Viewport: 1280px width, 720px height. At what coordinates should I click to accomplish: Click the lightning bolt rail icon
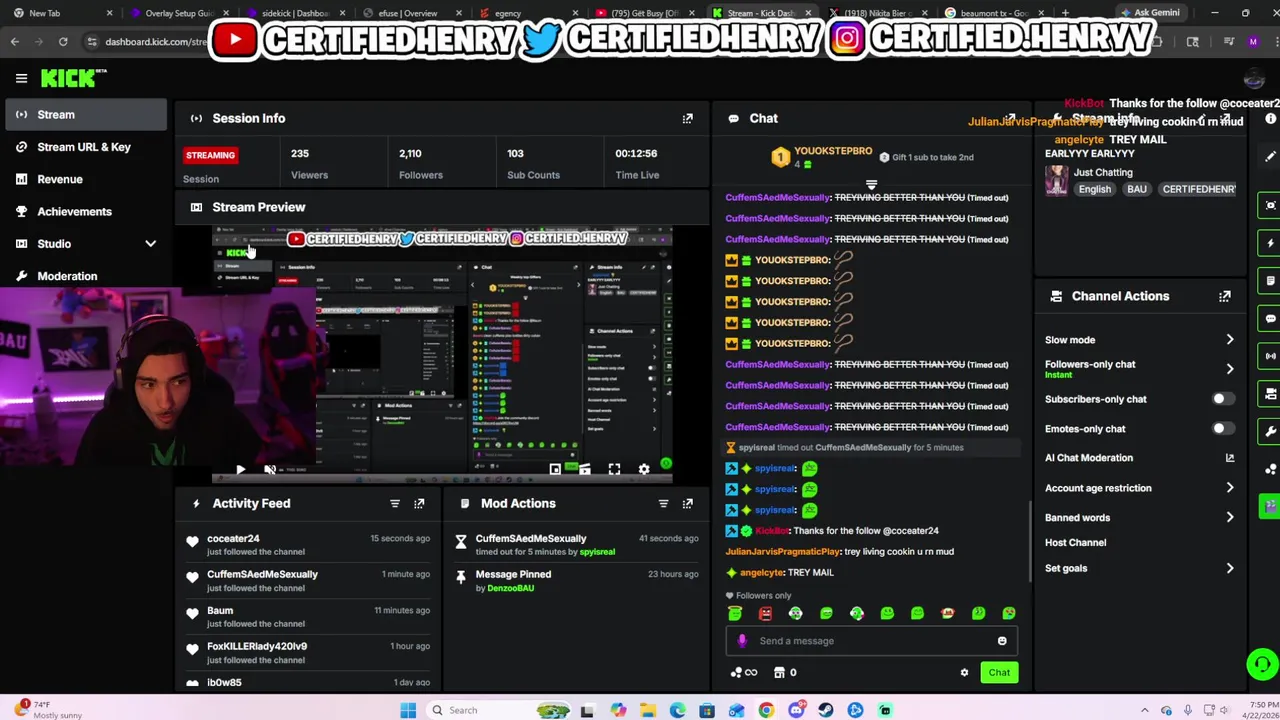pos(1270,243)
